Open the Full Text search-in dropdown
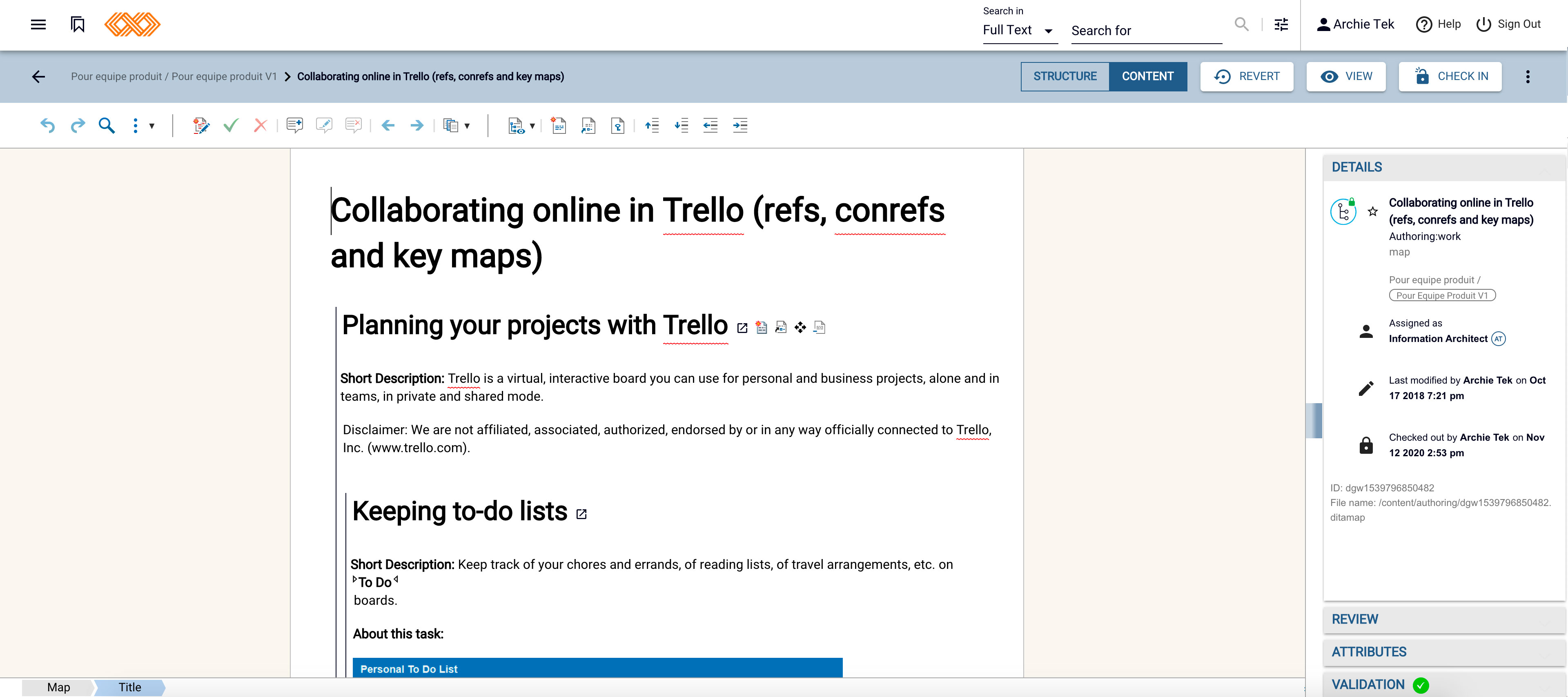1568x697 pixels. point(1020,31)
